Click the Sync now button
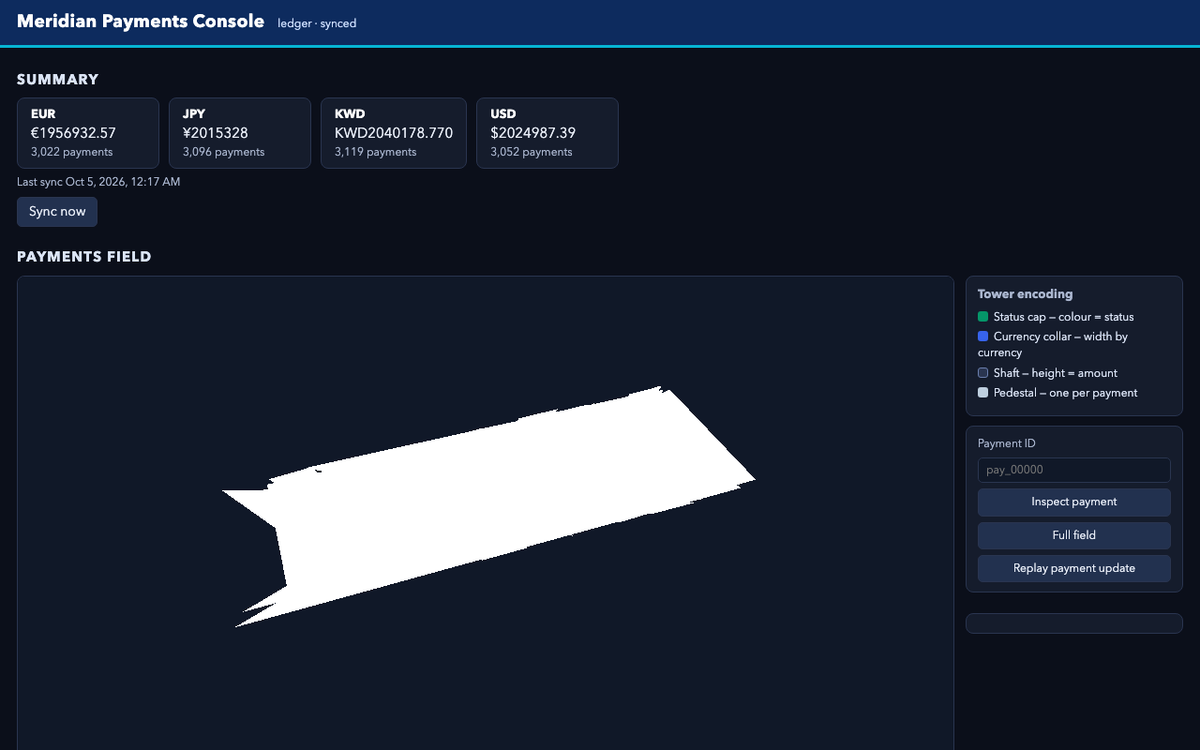1200x750 pixels. (x=57, y=212)
